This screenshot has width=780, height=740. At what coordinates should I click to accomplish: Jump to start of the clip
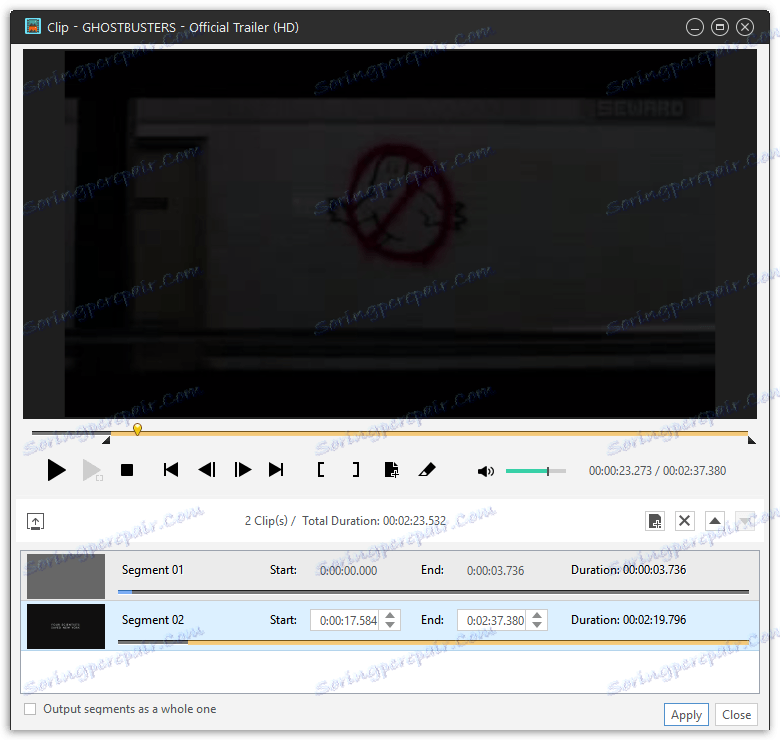[171, 470]
